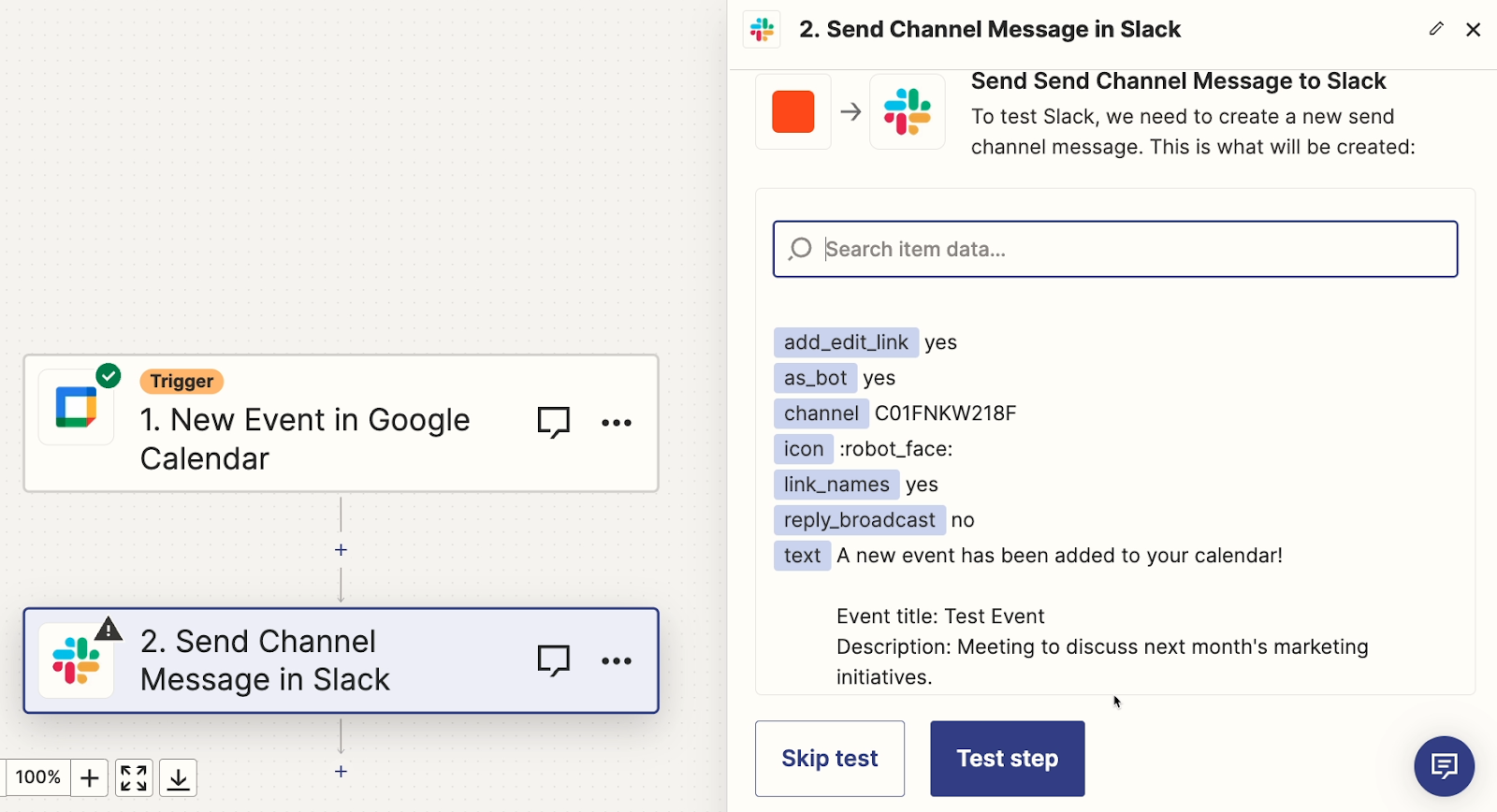The width and height of the screenshot is (1497, 812).
Task: Click the Trigger badge label
Action: tap(182, 382)
